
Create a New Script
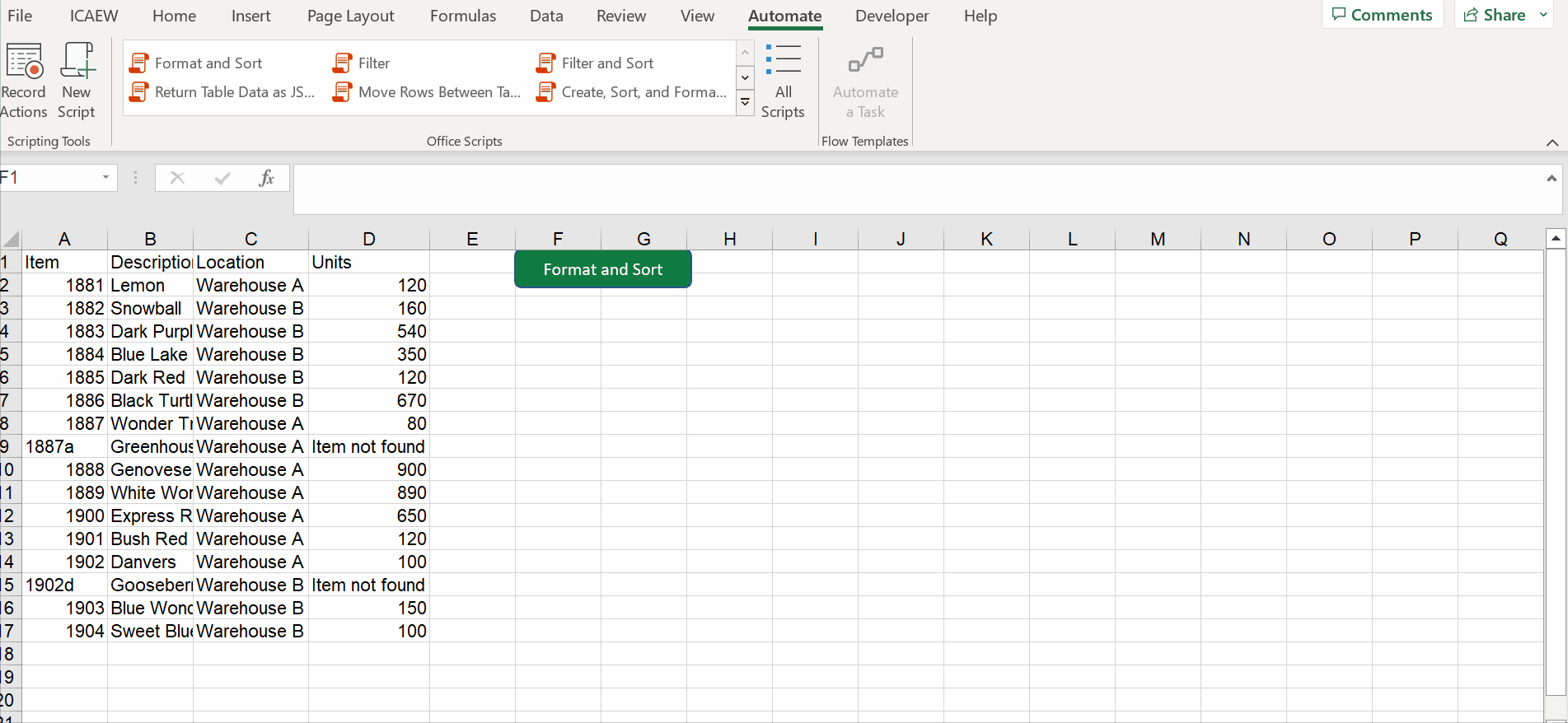coord(77,62)
